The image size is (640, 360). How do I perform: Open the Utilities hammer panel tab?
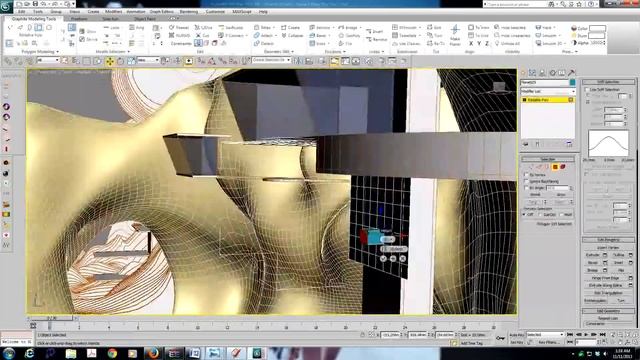(x=571, y=73)
